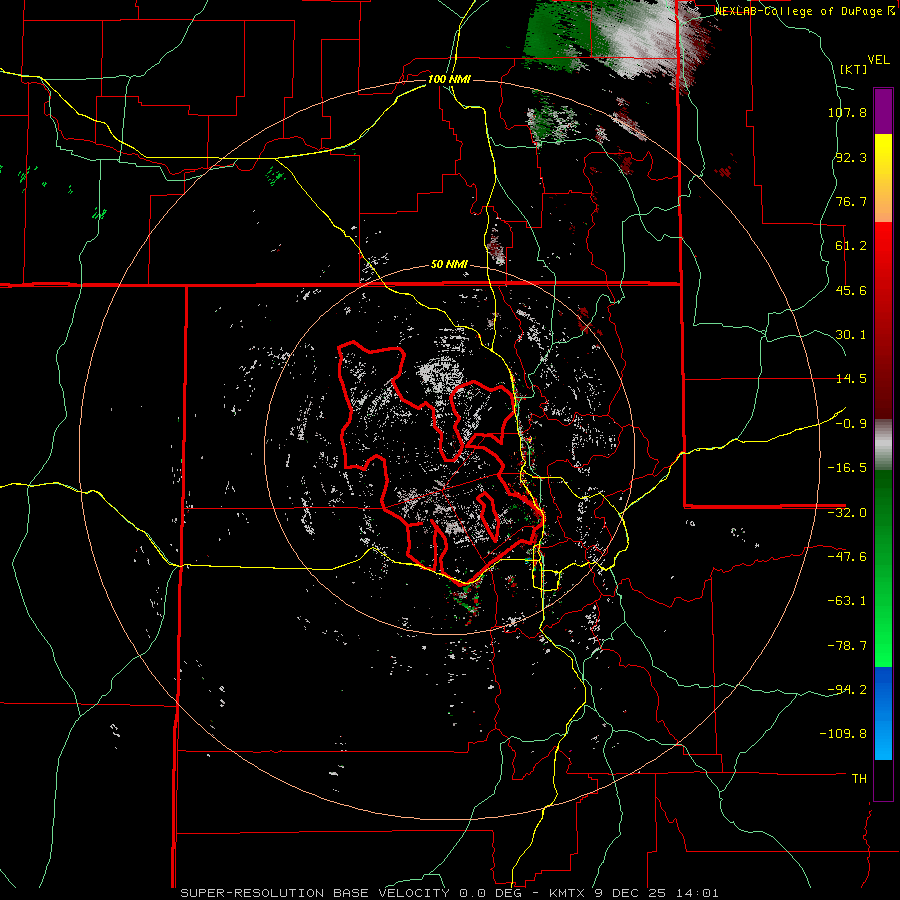Select the 107.8 value on velocity scale
The image size is (900, 900).
pyautogui.click(x=847, y=112)
